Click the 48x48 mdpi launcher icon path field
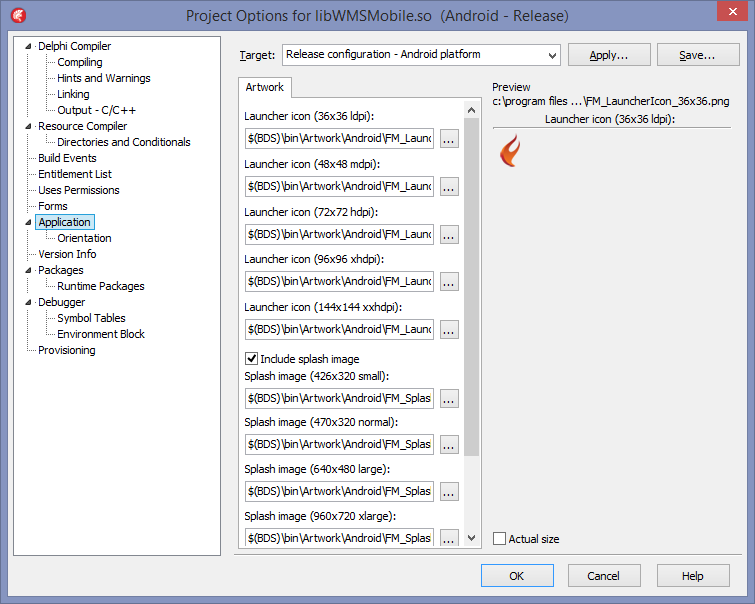 pos(339,187)
